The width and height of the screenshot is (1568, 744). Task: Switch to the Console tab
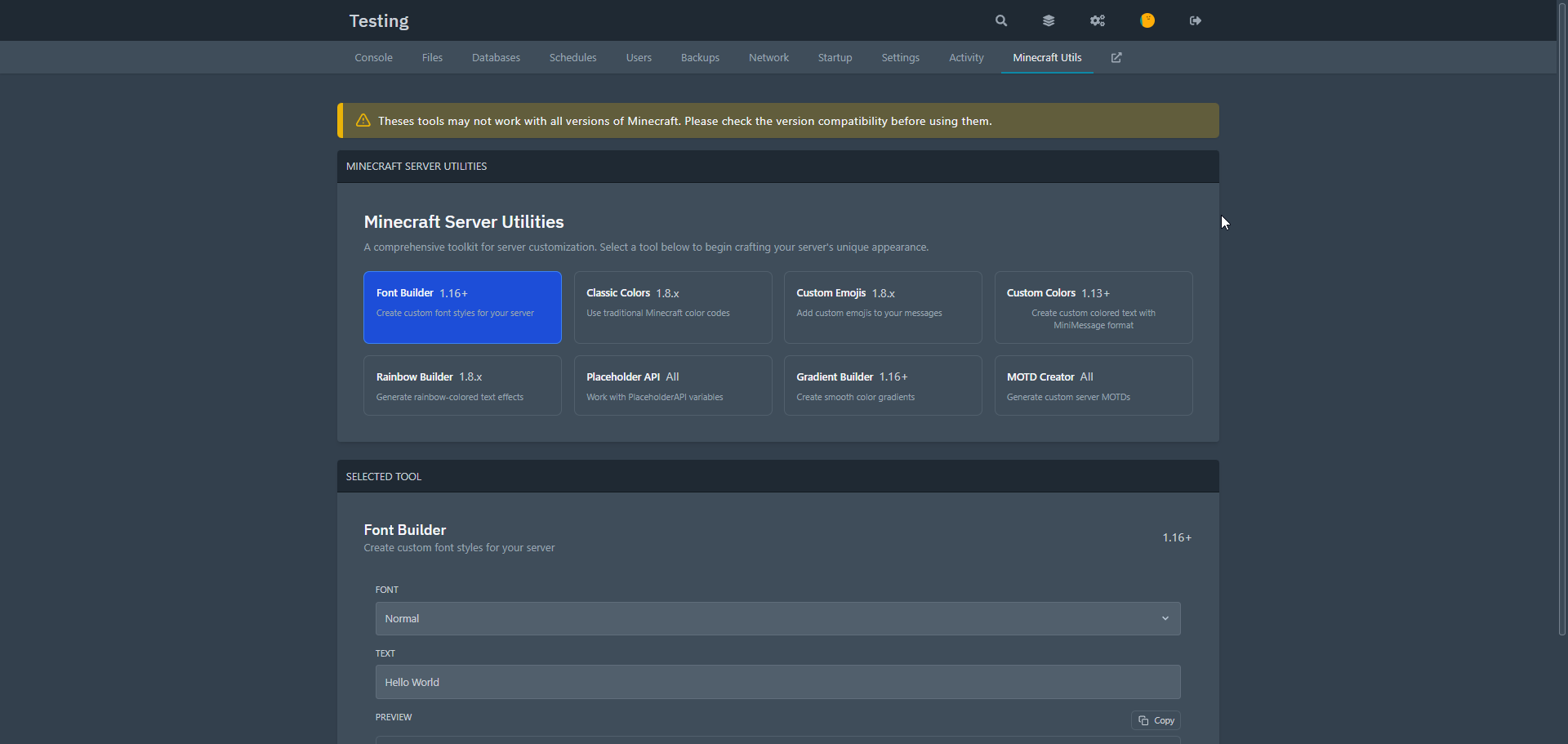(374, 57)
